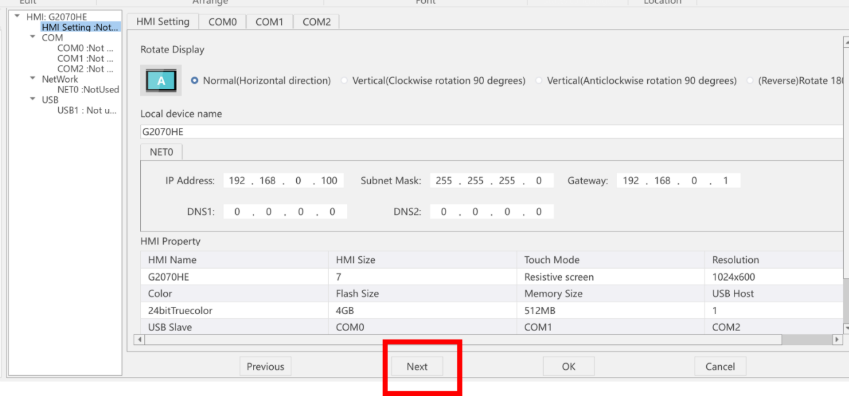
Task: Collapse the NetWork tree node
Action: tap(33, 79)
